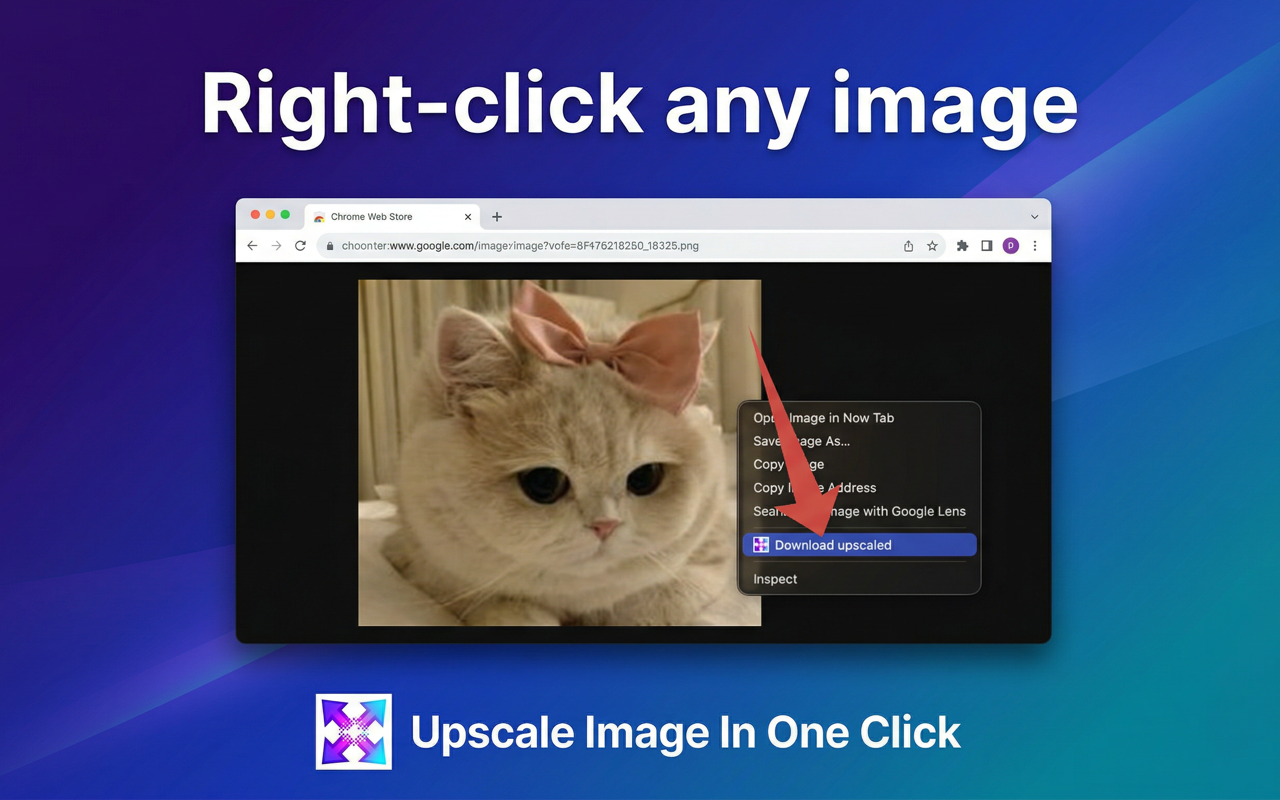Screen dimensions: 1280x800
Task: Click the browser forward arrow
Action: pos(277,246)
